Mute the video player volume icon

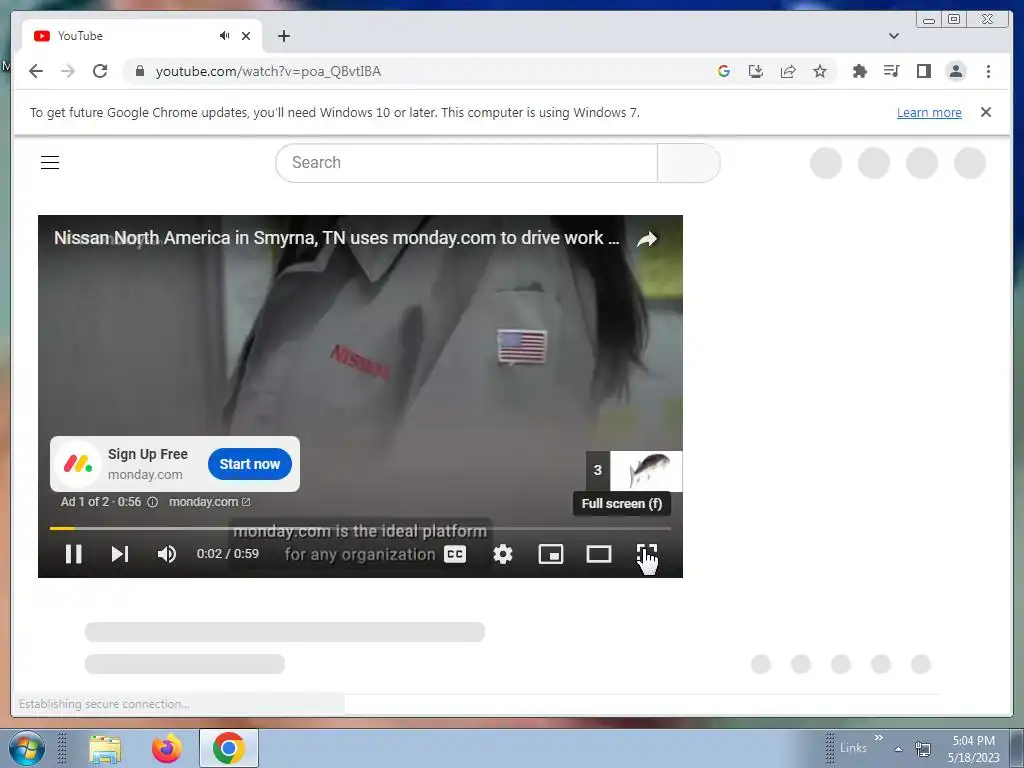click(167, 554)
